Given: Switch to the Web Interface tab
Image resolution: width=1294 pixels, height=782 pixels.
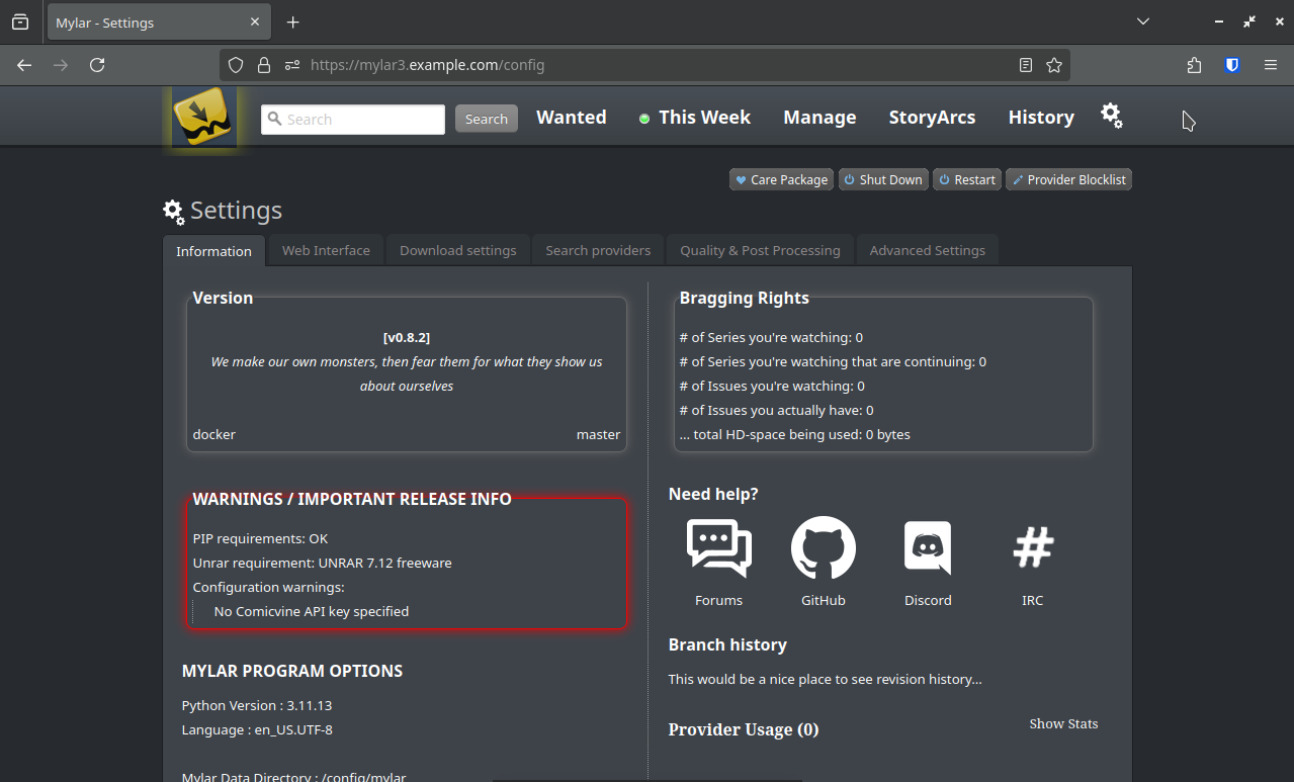Looking at the screenshot, I should (x=325, y=251).
